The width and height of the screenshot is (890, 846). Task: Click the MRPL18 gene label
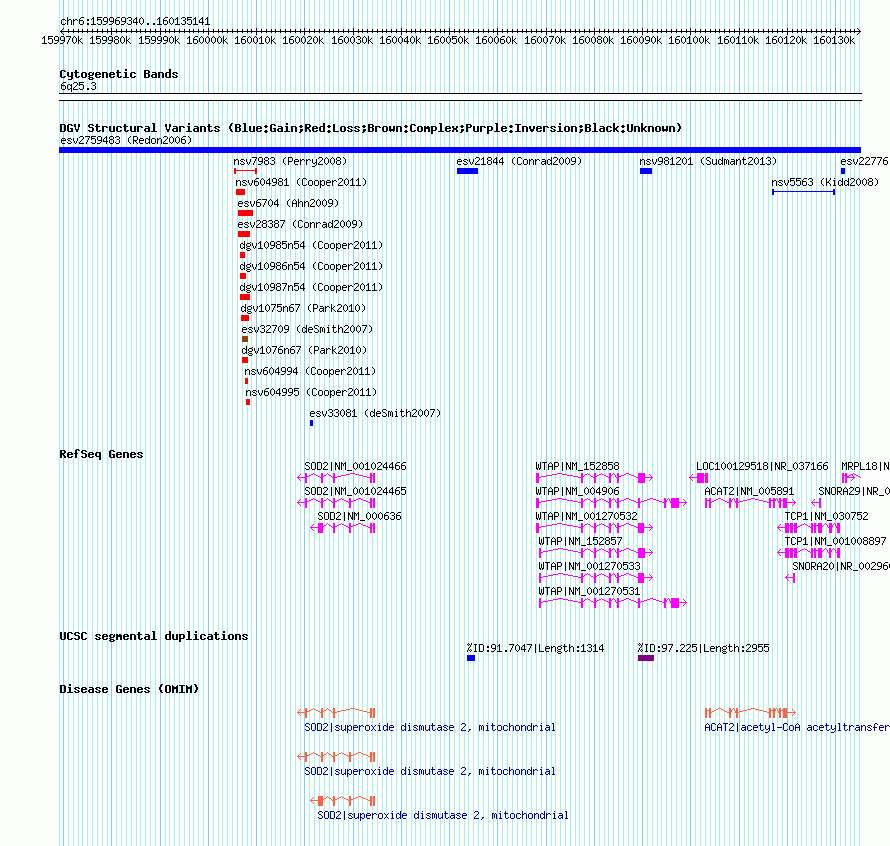pyautogui.click(x=865, y=466)
